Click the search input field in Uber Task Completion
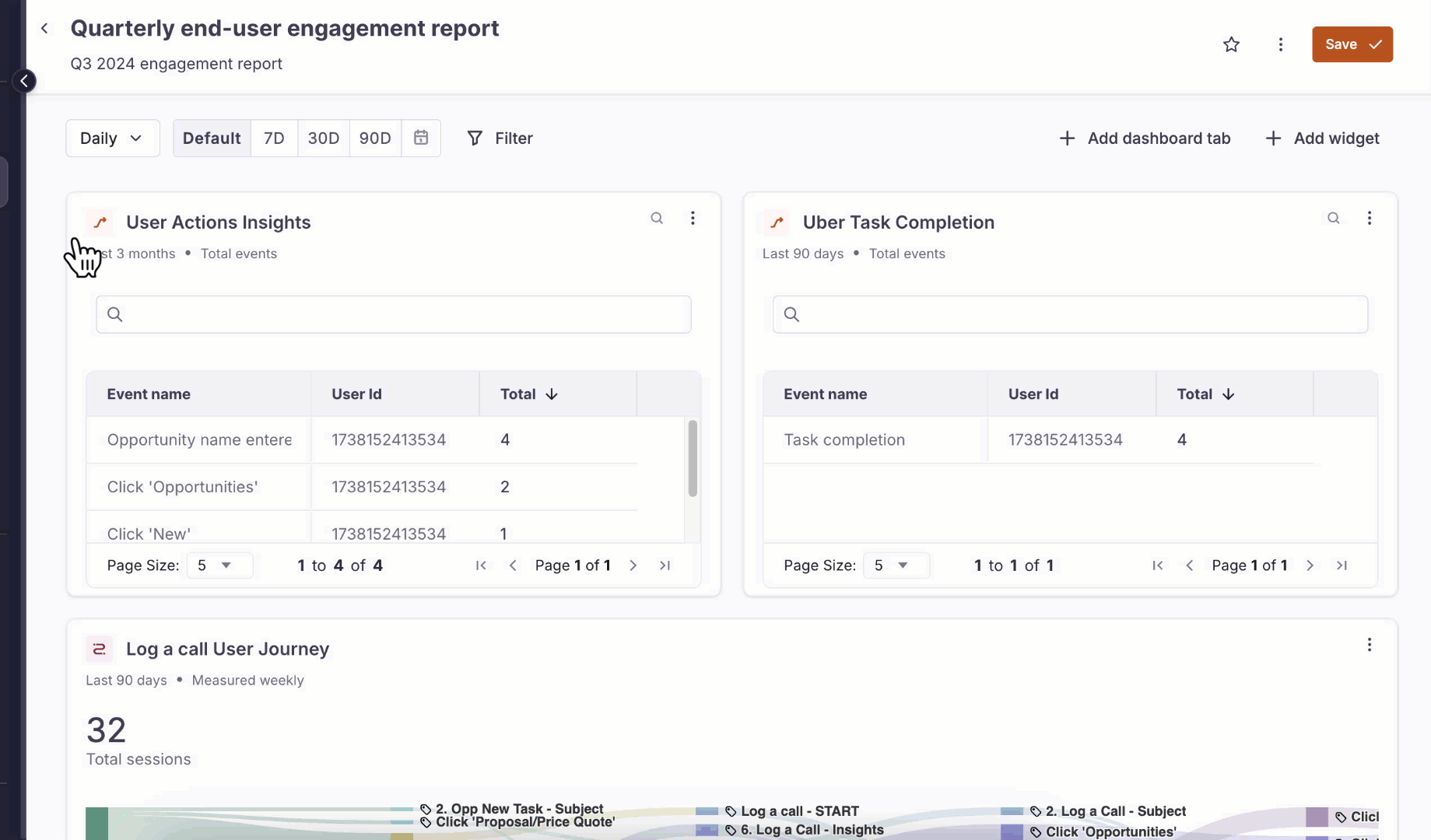The image size is (1431, 840). (x=1069, y=314)
